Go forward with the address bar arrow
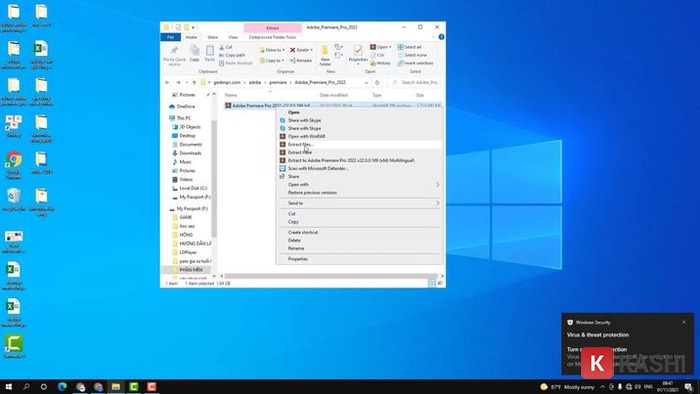The width and height of the screenshot is (700, 394). click(178, 83)
